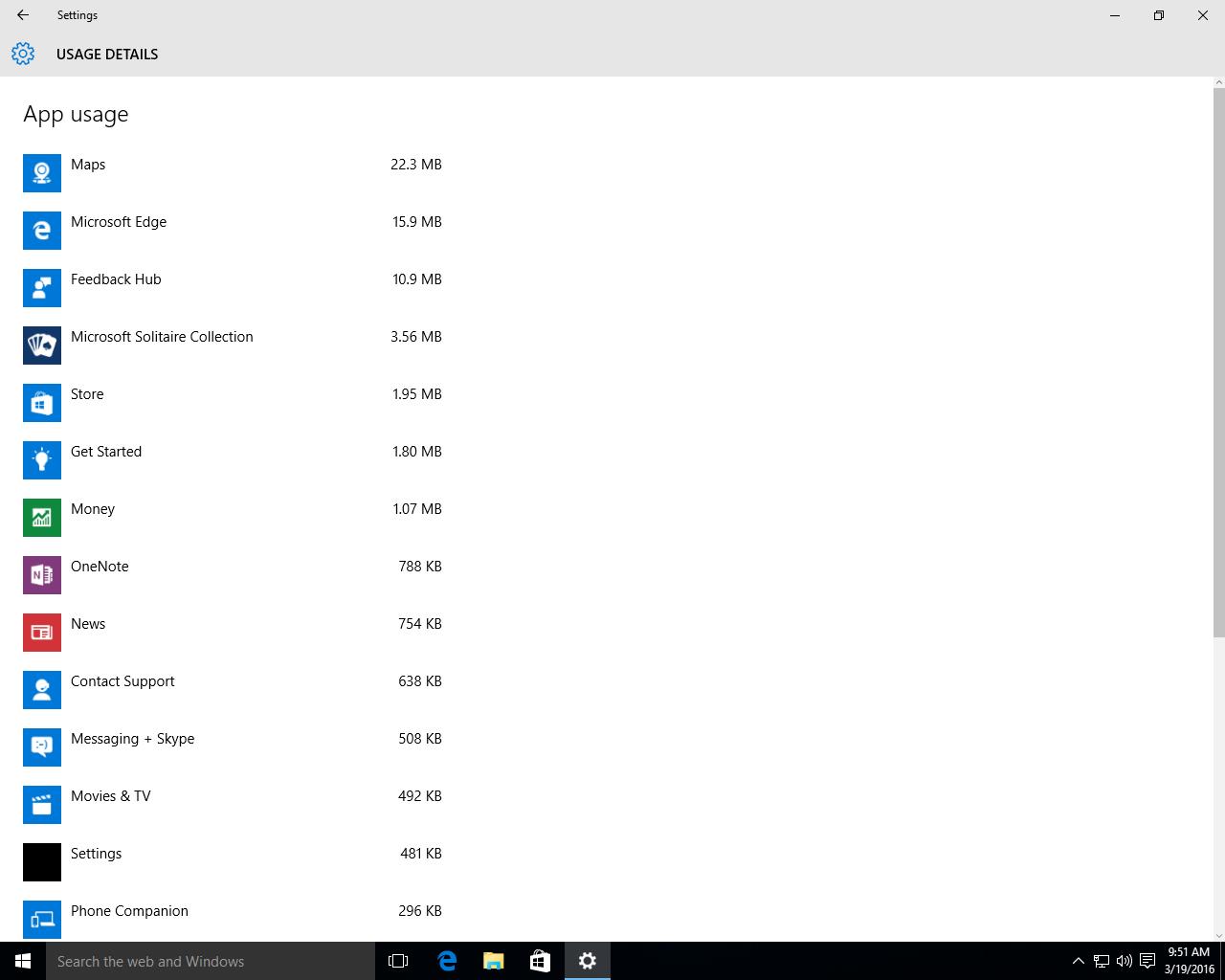Click the USAGE DETAILS page title

pyautogui.click(x=107, y=55)
